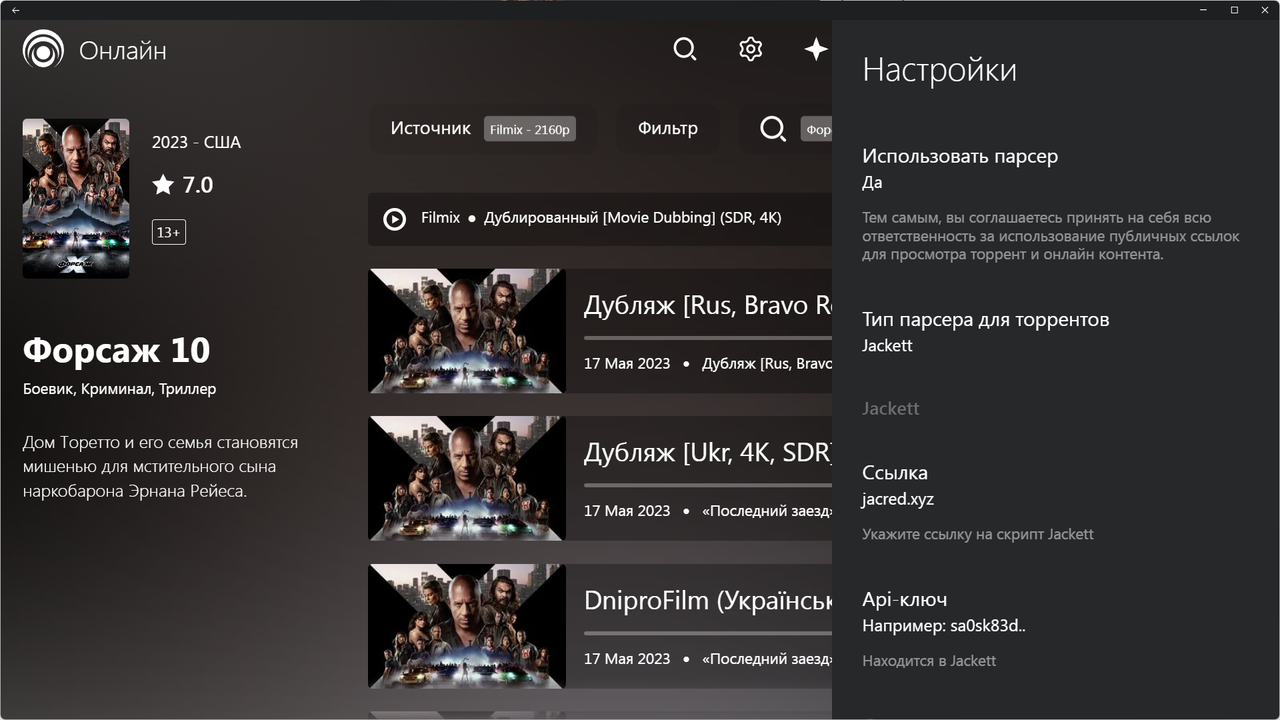Click hint Укажите ссылку на скрипт Jackett
This screenshot has width=1280, height=720.
[978, 534]
